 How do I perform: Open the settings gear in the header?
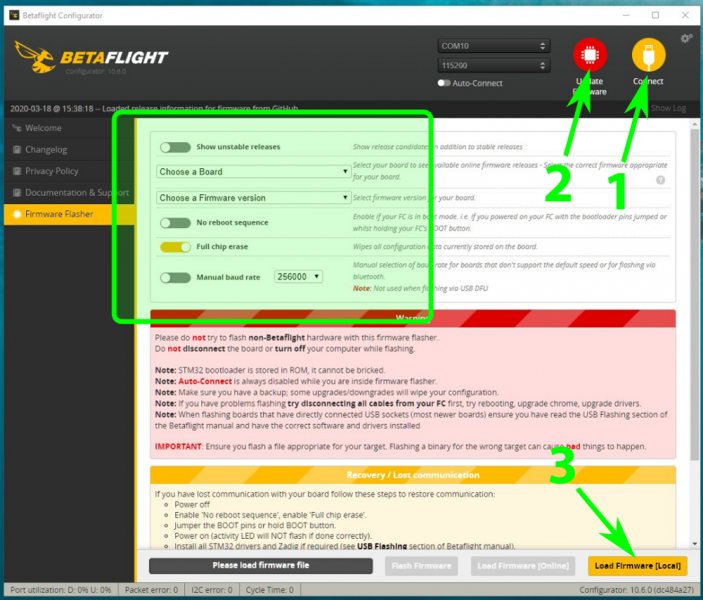click(686, 39)
